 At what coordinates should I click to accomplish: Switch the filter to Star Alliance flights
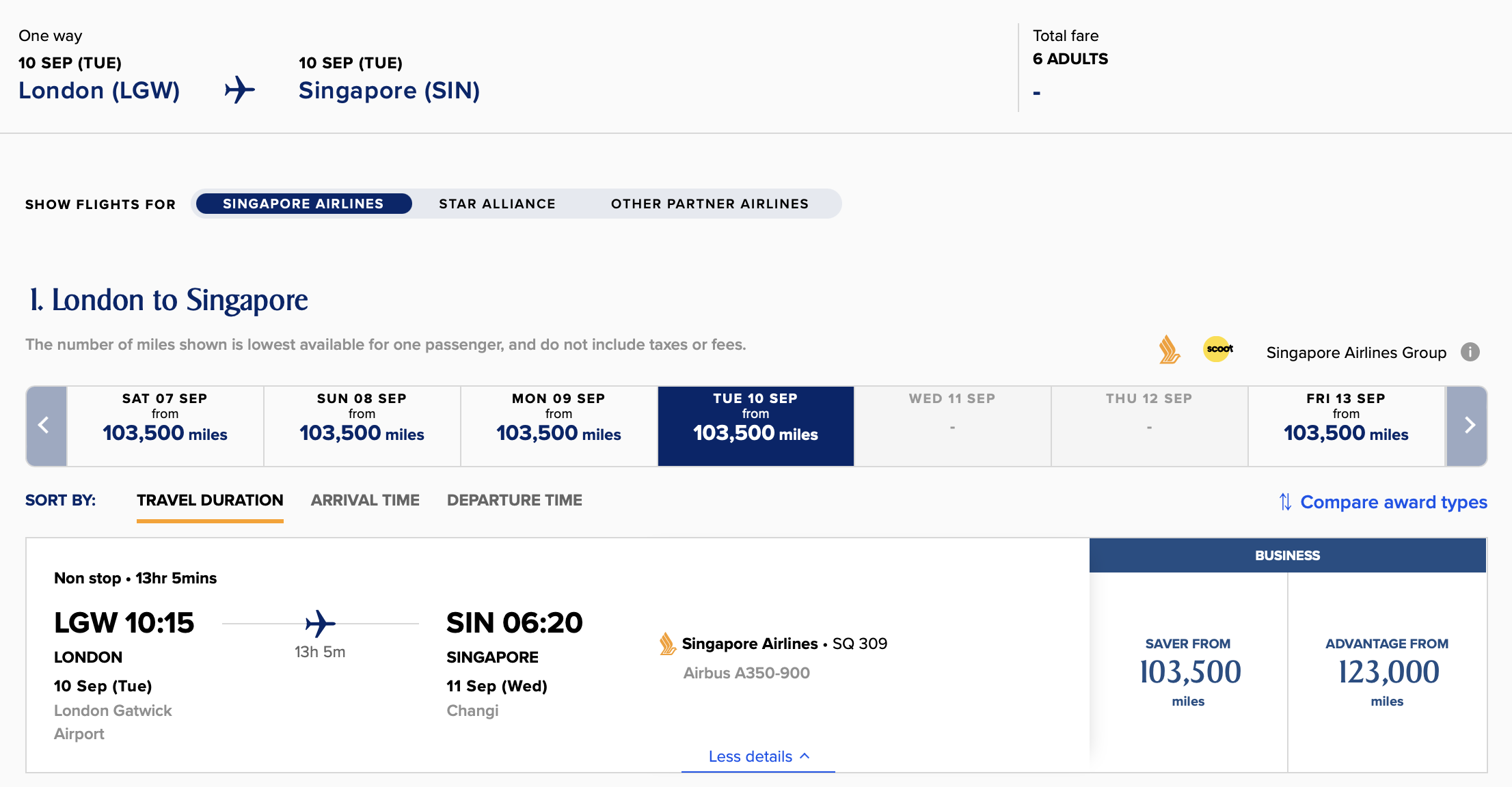tap(497, 204)
